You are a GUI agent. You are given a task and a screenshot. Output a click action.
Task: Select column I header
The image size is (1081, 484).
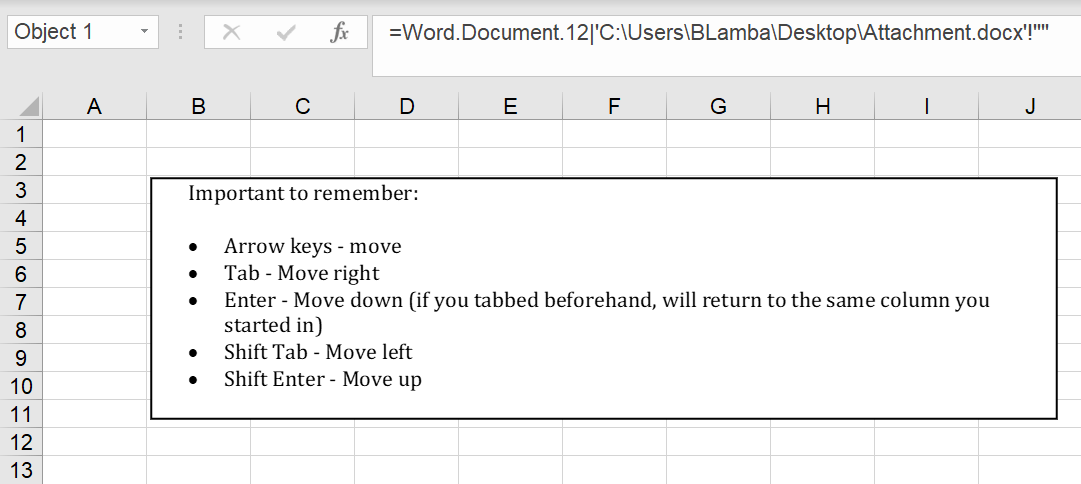(926, 106)
